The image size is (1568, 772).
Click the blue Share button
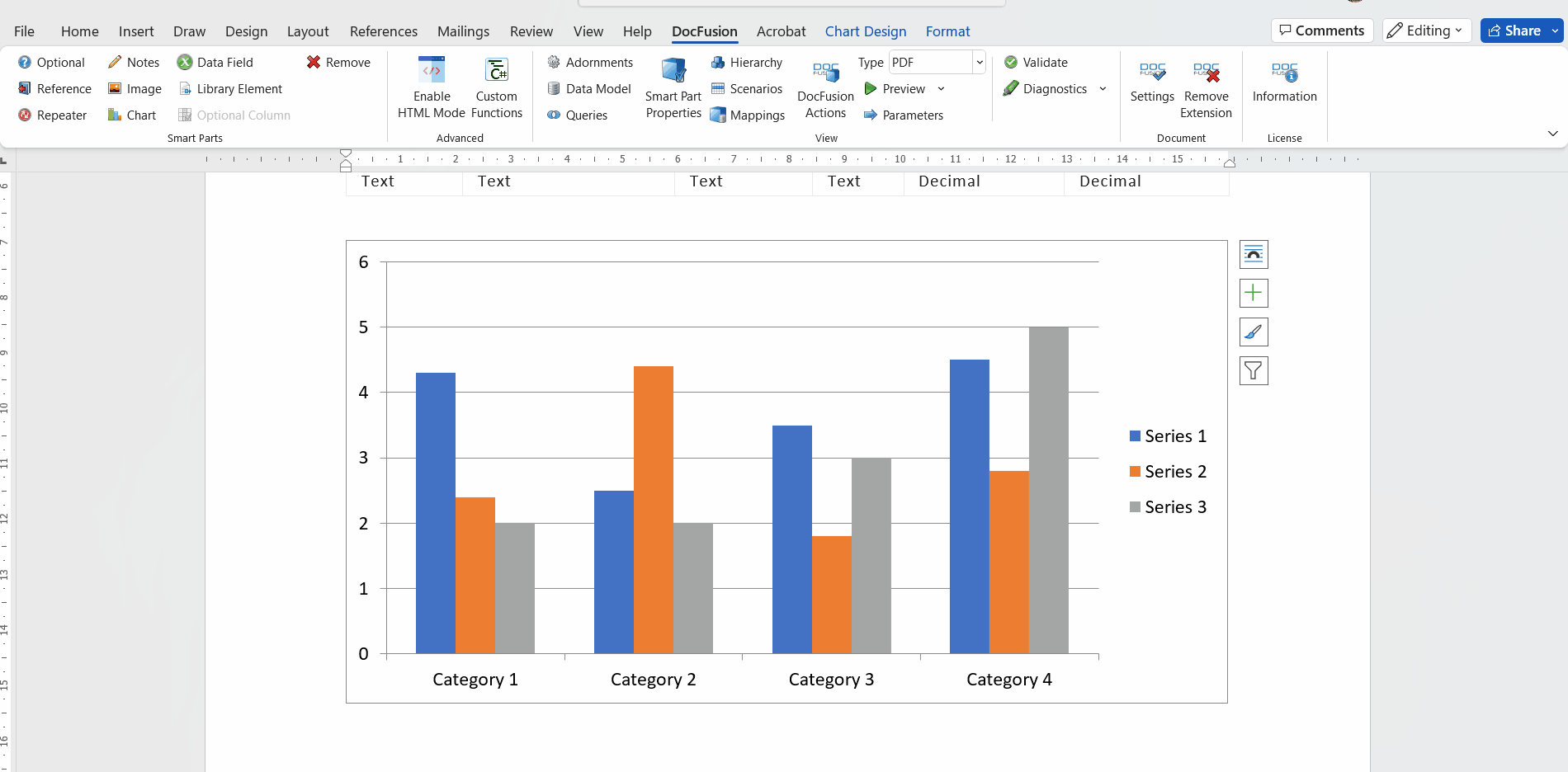1514,31
